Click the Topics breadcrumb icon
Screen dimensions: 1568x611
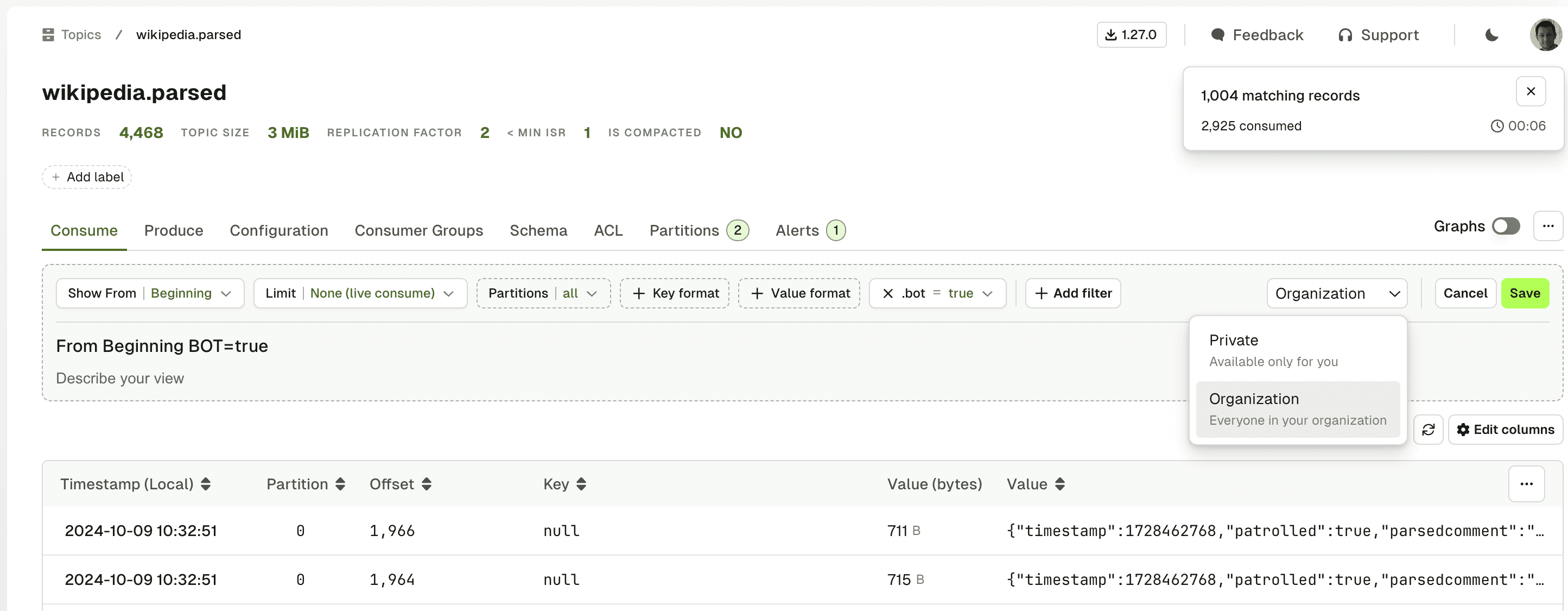[48, 35]
